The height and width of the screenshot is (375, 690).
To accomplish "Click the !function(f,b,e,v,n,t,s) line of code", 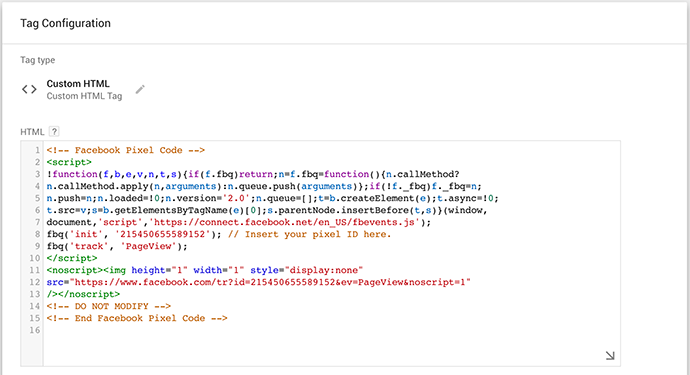I will tap(253, 174).
